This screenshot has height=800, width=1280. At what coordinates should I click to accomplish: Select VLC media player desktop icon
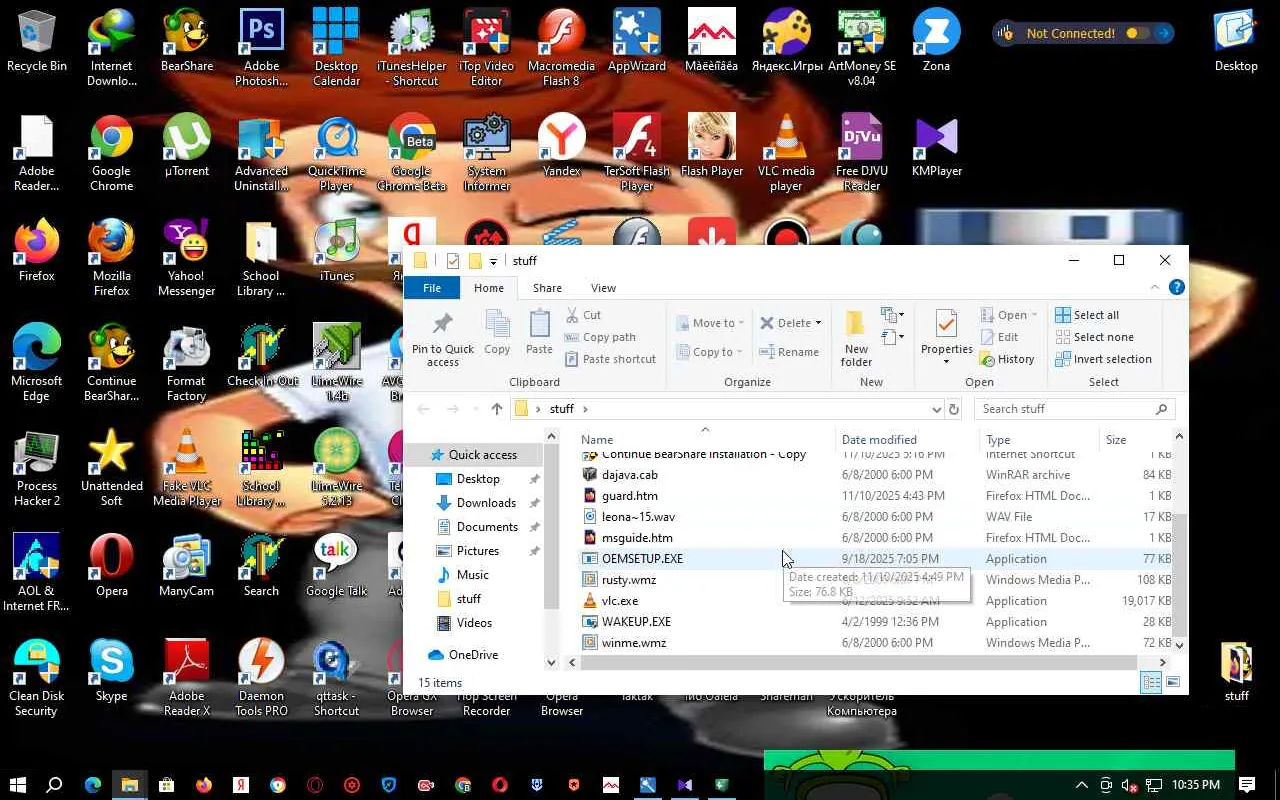(786, 154)
